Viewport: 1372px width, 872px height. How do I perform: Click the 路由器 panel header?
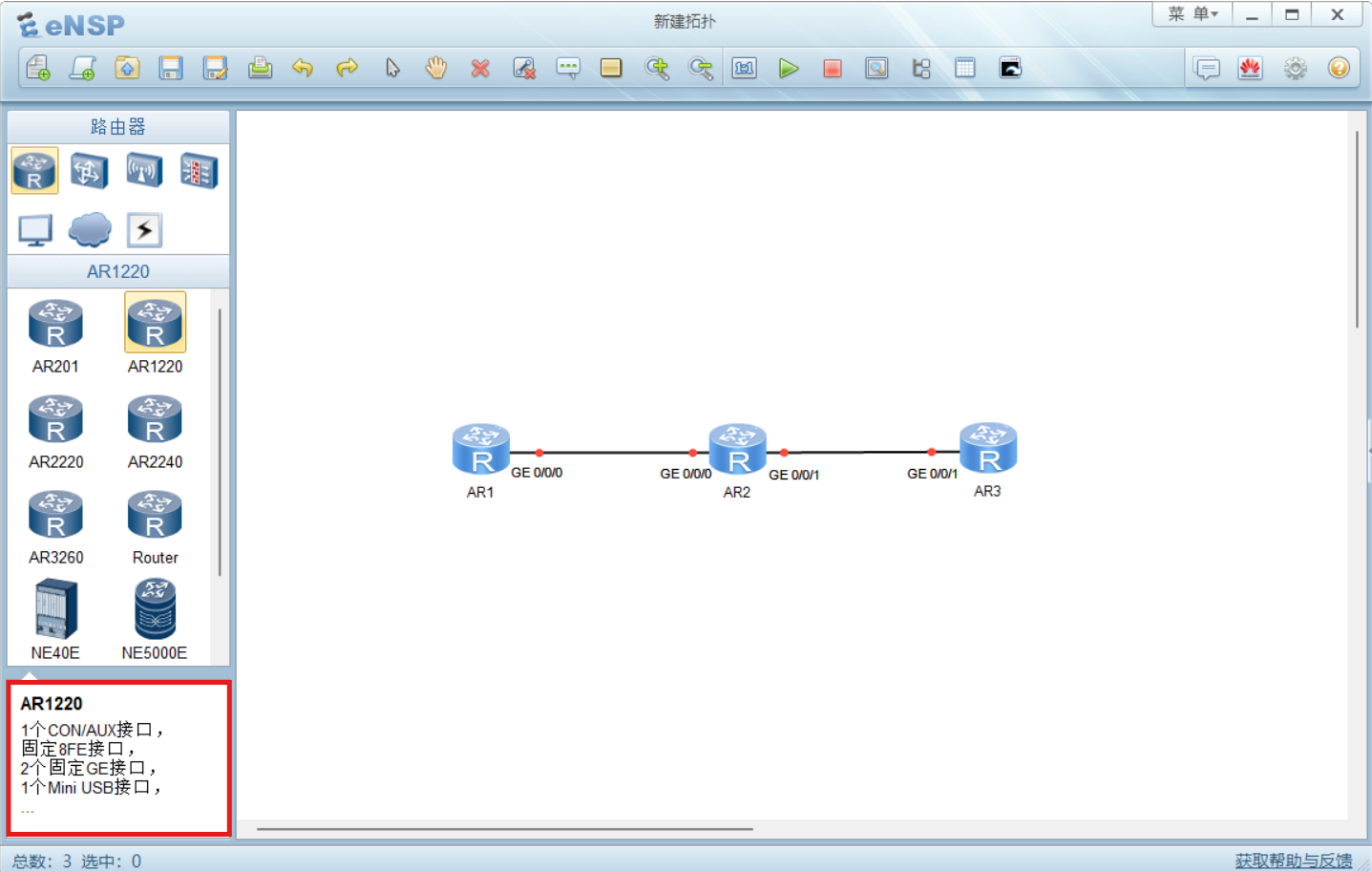(x=118, y=126)
